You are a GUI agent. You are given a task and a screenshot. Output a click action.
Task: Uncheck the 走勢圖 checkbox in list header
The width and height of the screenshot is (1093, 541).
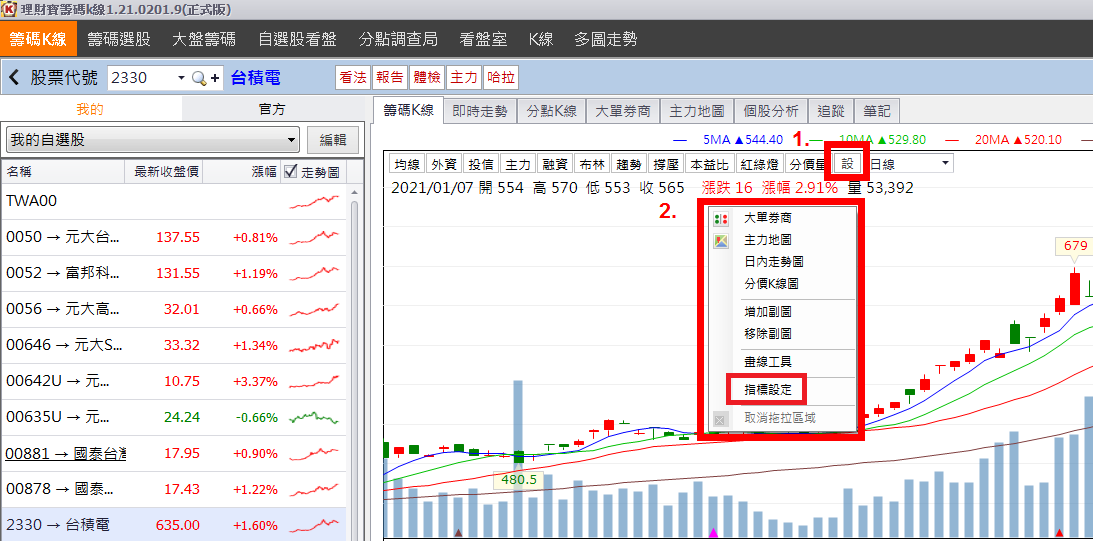291,172
